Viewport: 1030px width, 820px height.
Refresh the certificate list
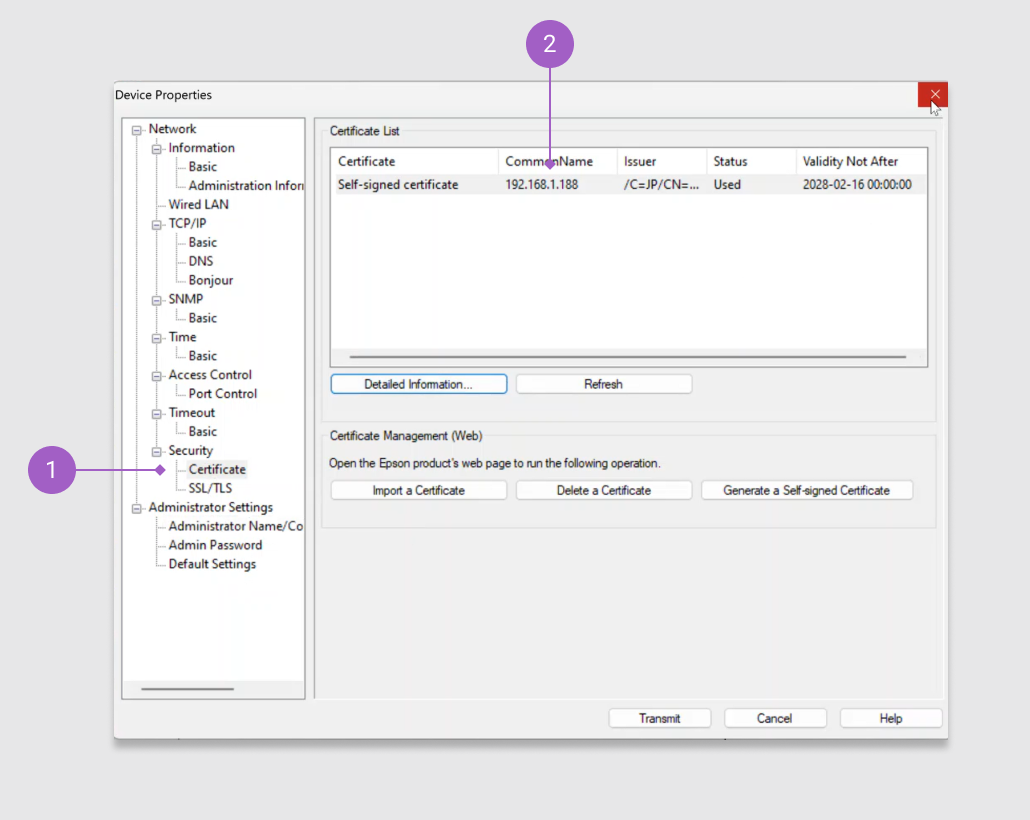604,384
